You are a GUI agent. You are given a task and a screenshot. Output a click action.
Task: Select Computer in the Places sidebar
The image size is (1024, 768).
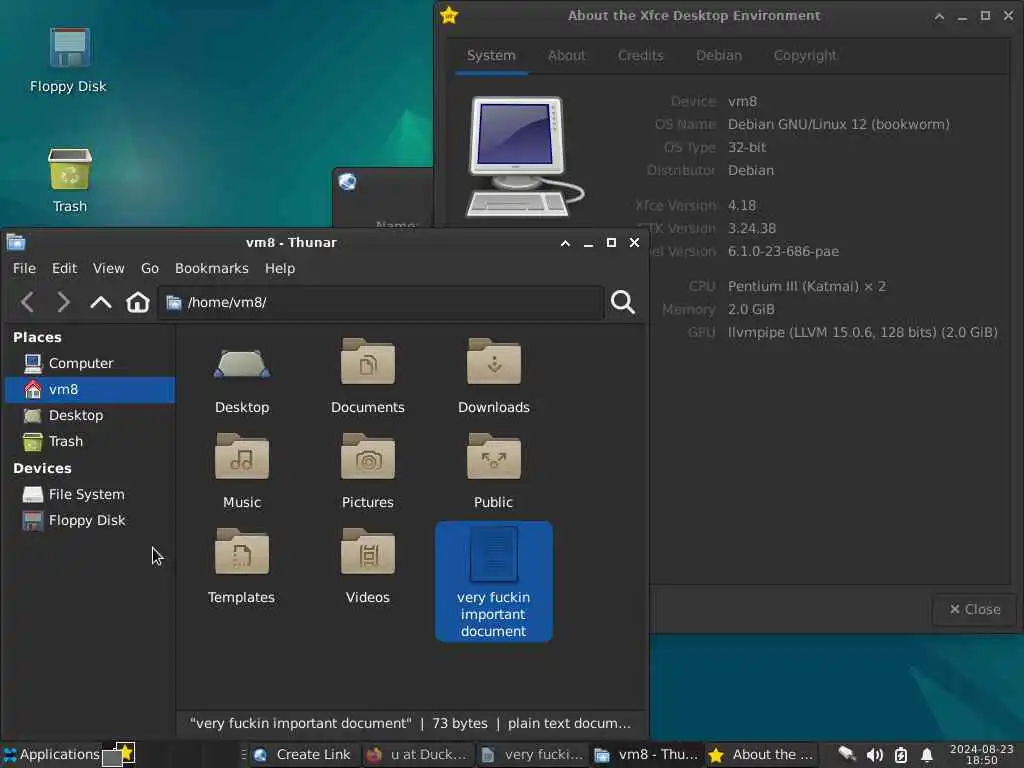[x=90, y=363]
